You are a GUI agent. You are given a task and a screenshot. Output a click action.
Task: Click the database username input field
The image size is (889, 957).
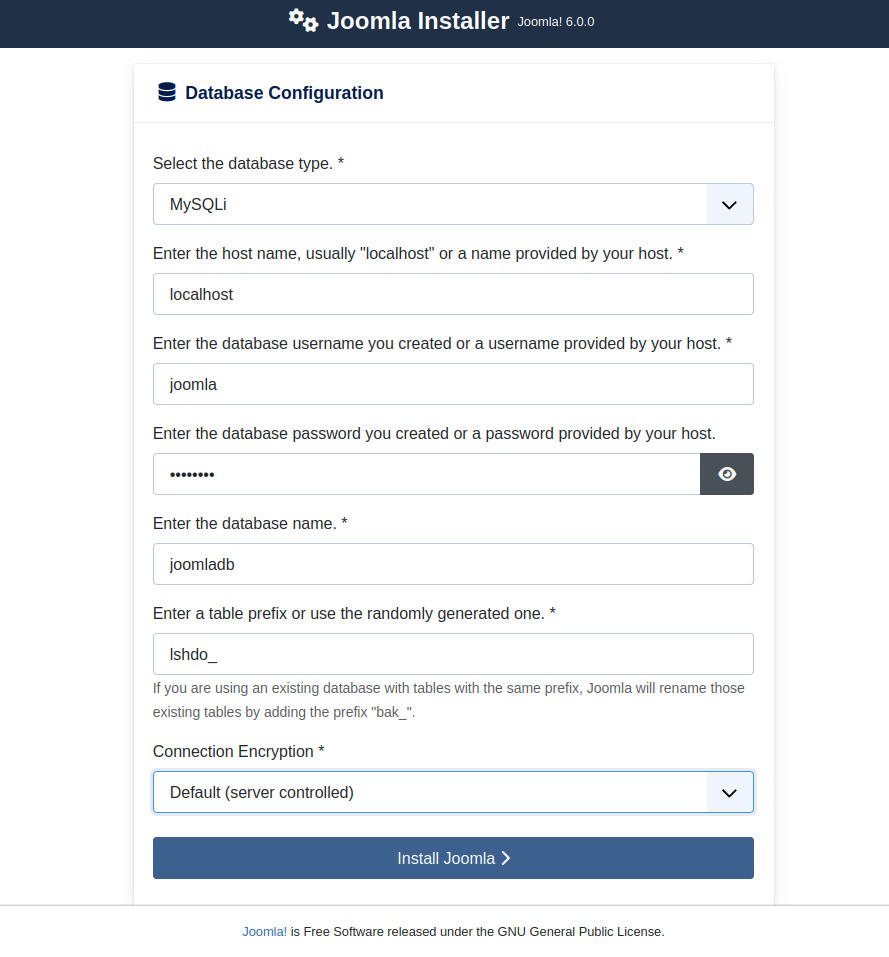tap(453, 384)
